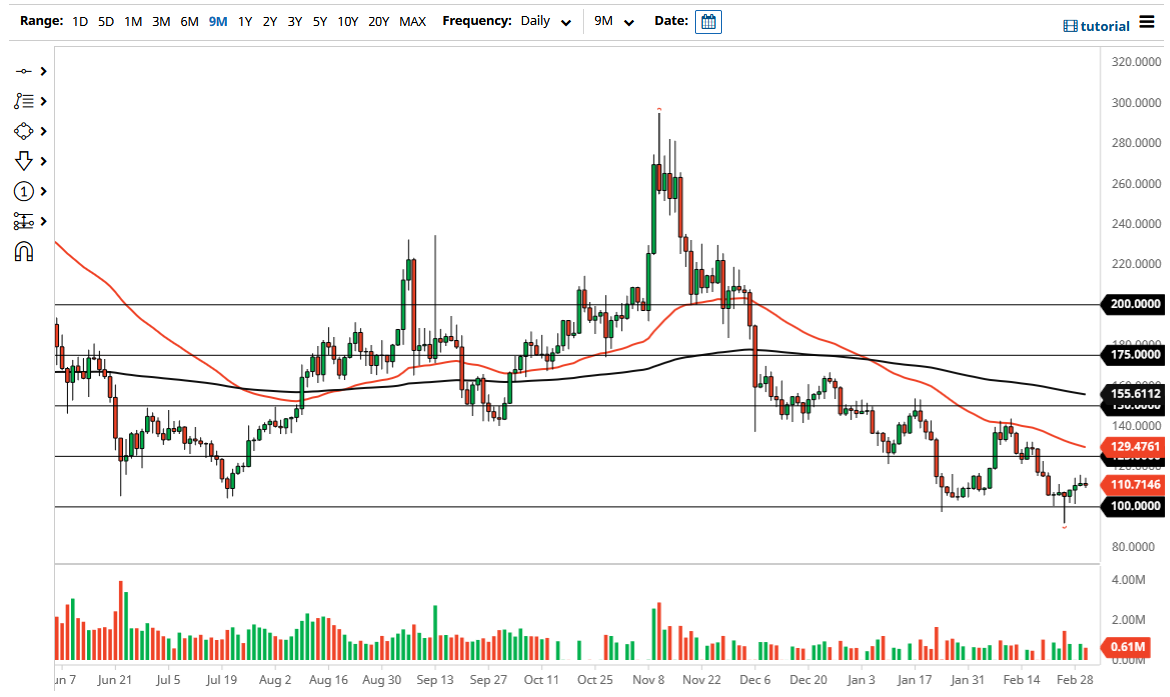Toggle the magnet snap tool
This screenshot has height=697, width=1170.
coord(25,251)
